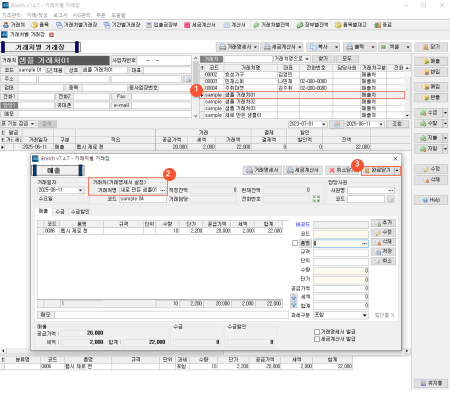Expand the 거래명세서 dropdown in main toolbar

point(255,47)
